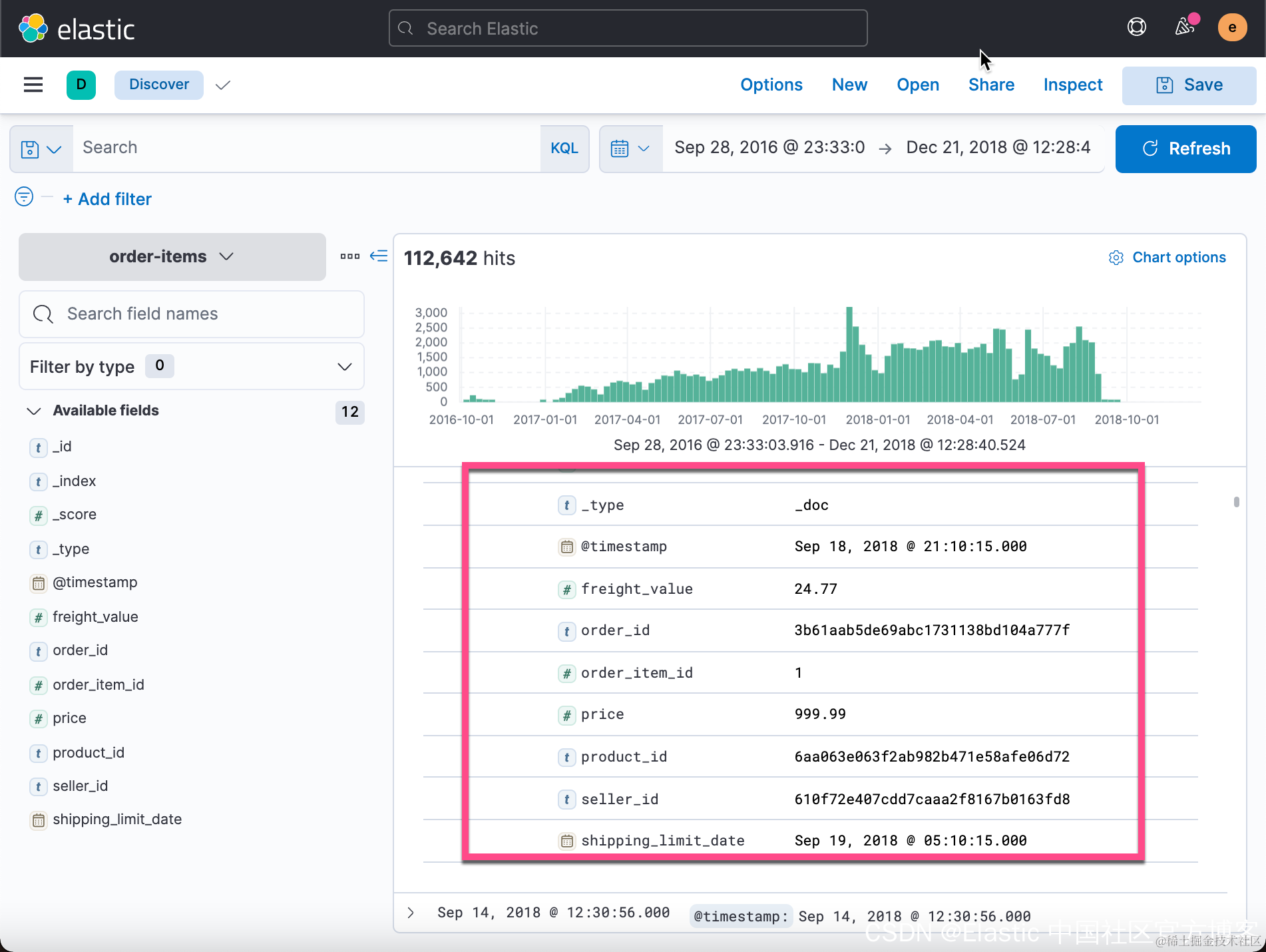Click the number type icon for _score

[39, 515]
